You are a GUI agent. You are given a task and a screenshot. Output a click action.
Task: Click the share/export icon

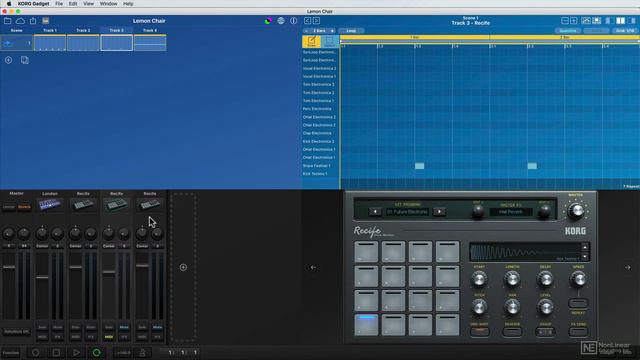33,21
